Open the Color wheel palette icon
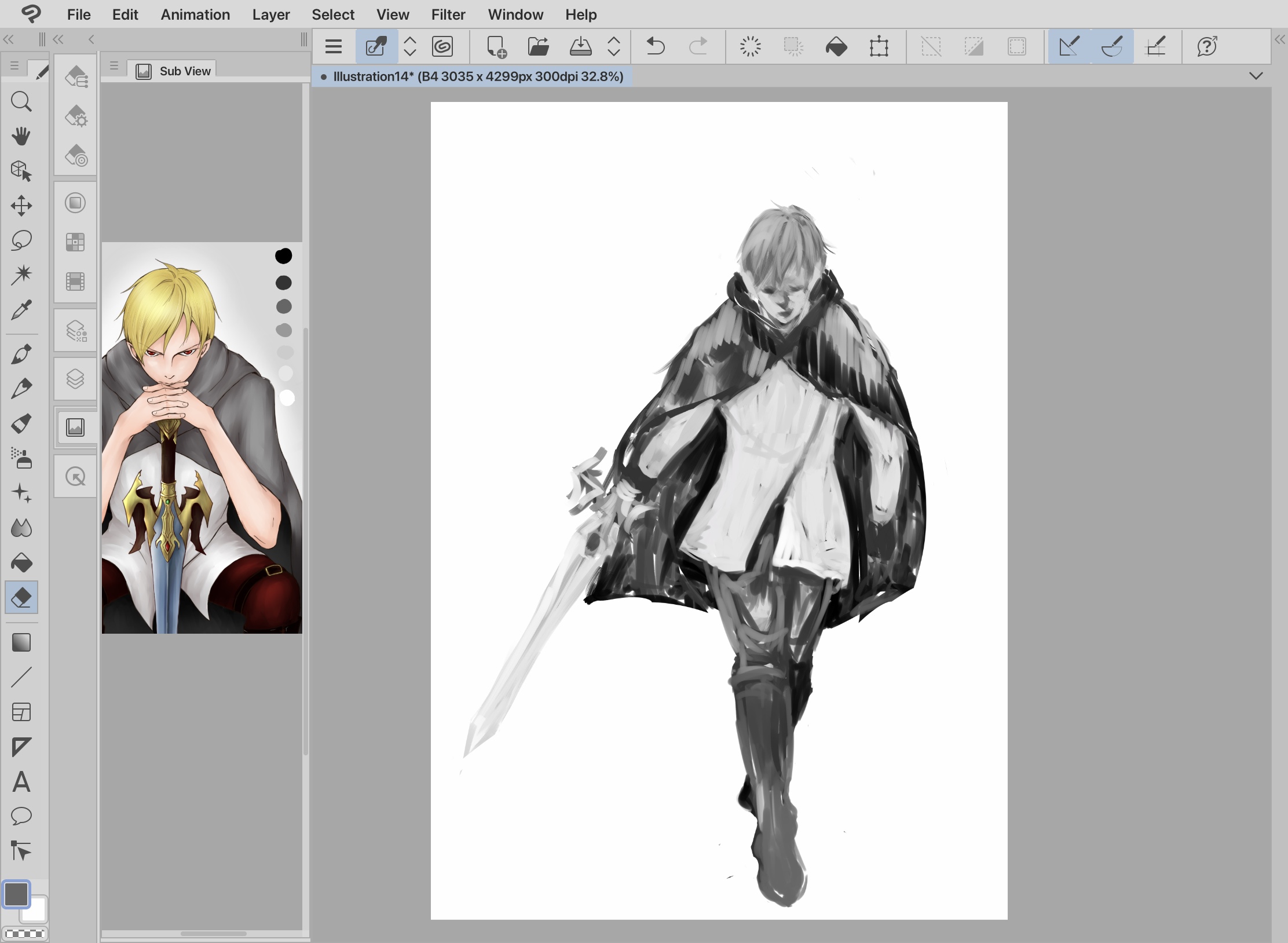The image size is (1288, 943). coord(76,203)
